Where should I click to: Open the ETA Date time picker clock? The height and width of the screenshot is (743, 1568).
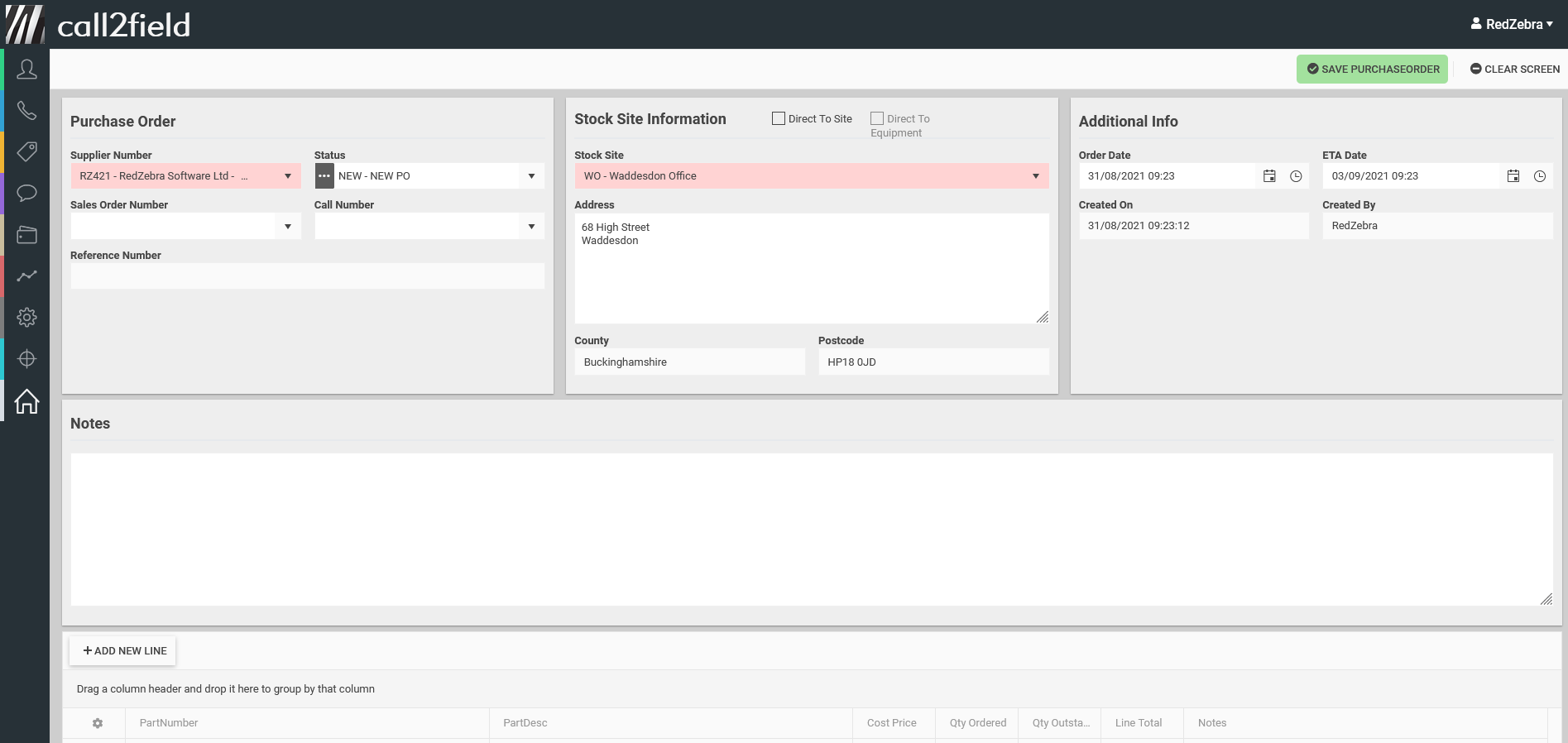coord(1539,176)
